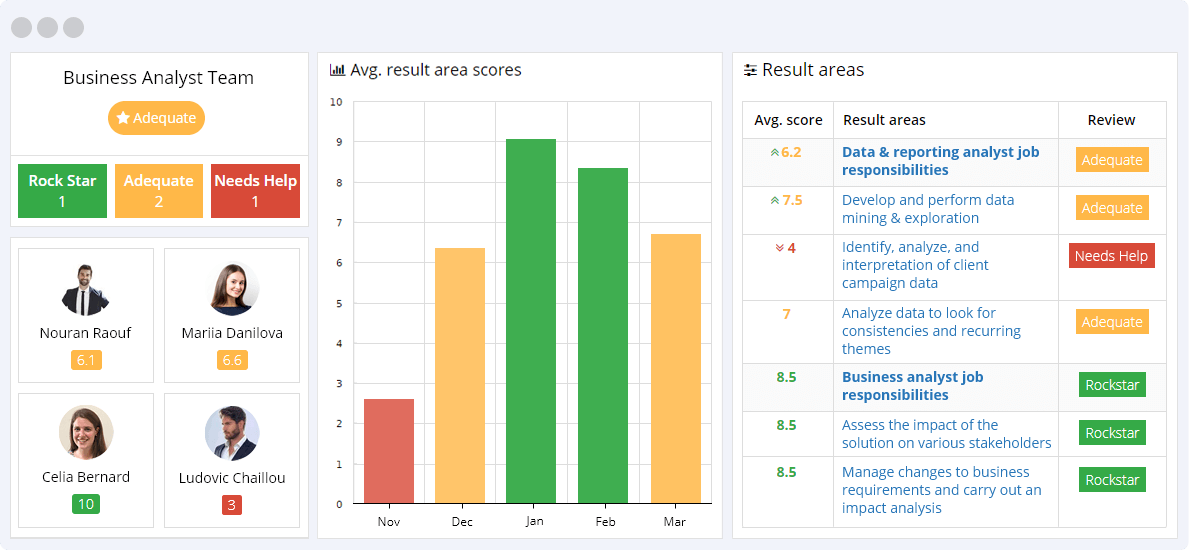The height and width of the screenshot is (550, 1189).
Task: Click the green up arrows next to 7.5
Action: 774,200
